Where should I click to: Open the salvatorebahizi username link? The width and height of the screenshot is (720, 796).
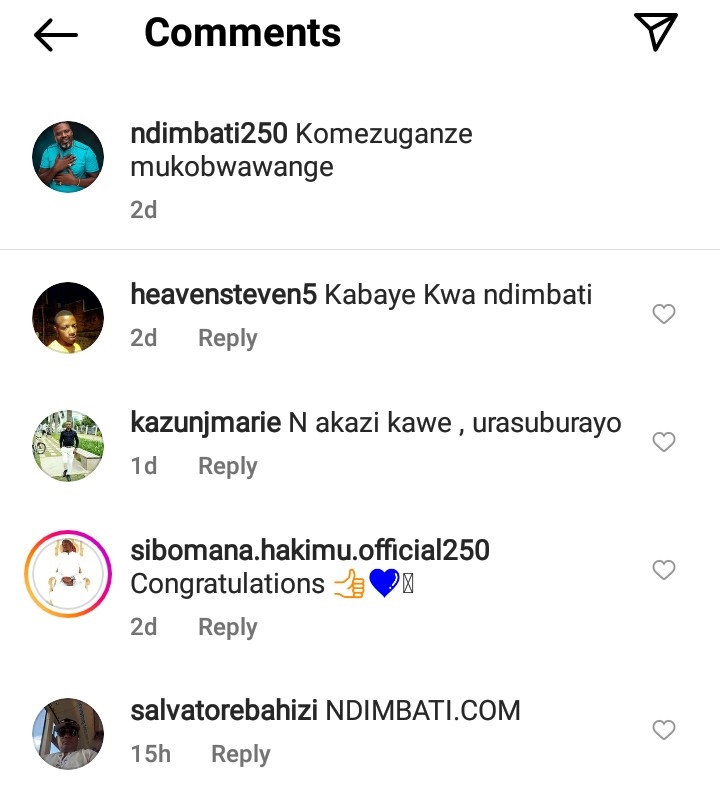tap(224, 710)
